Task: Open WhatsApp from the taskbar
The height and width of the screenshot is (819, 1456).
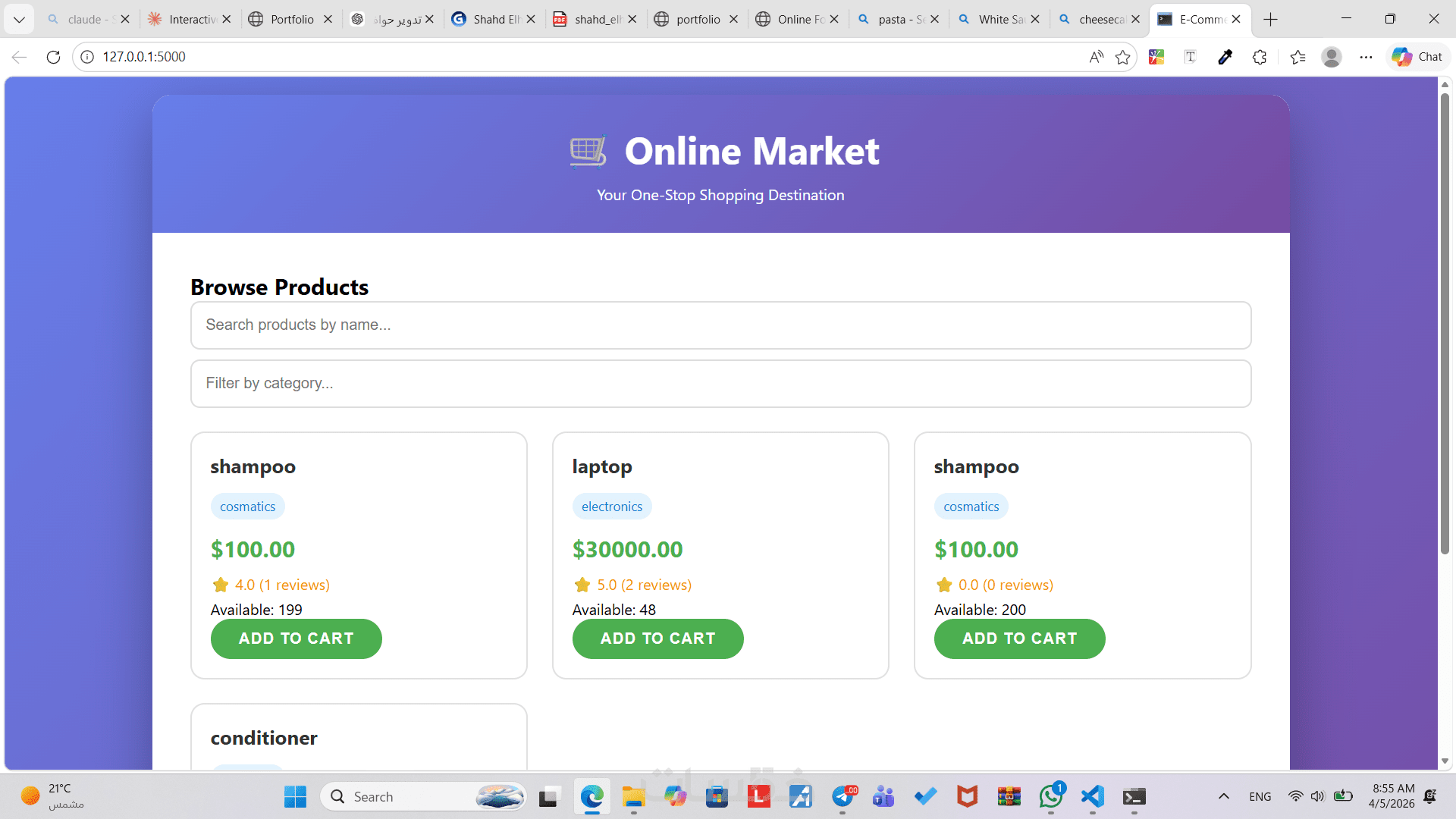Action: 1051,796
